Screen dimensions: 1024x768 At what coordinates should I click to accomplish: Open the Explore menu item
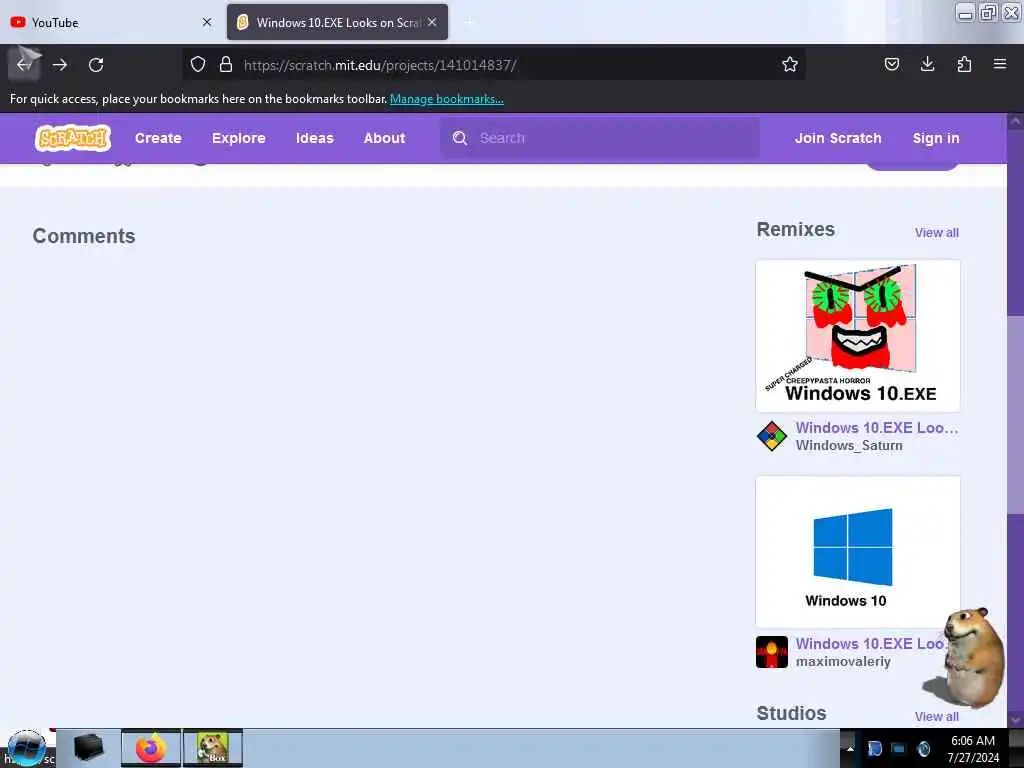(x=238, y=138)
